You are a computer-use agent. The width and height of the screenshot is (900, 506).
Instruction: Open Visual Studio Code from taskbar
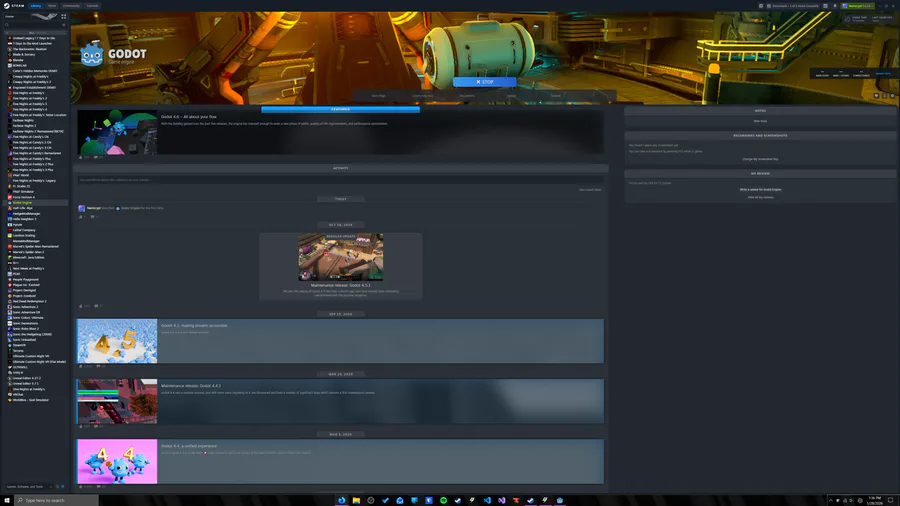(x=487, y=500)
